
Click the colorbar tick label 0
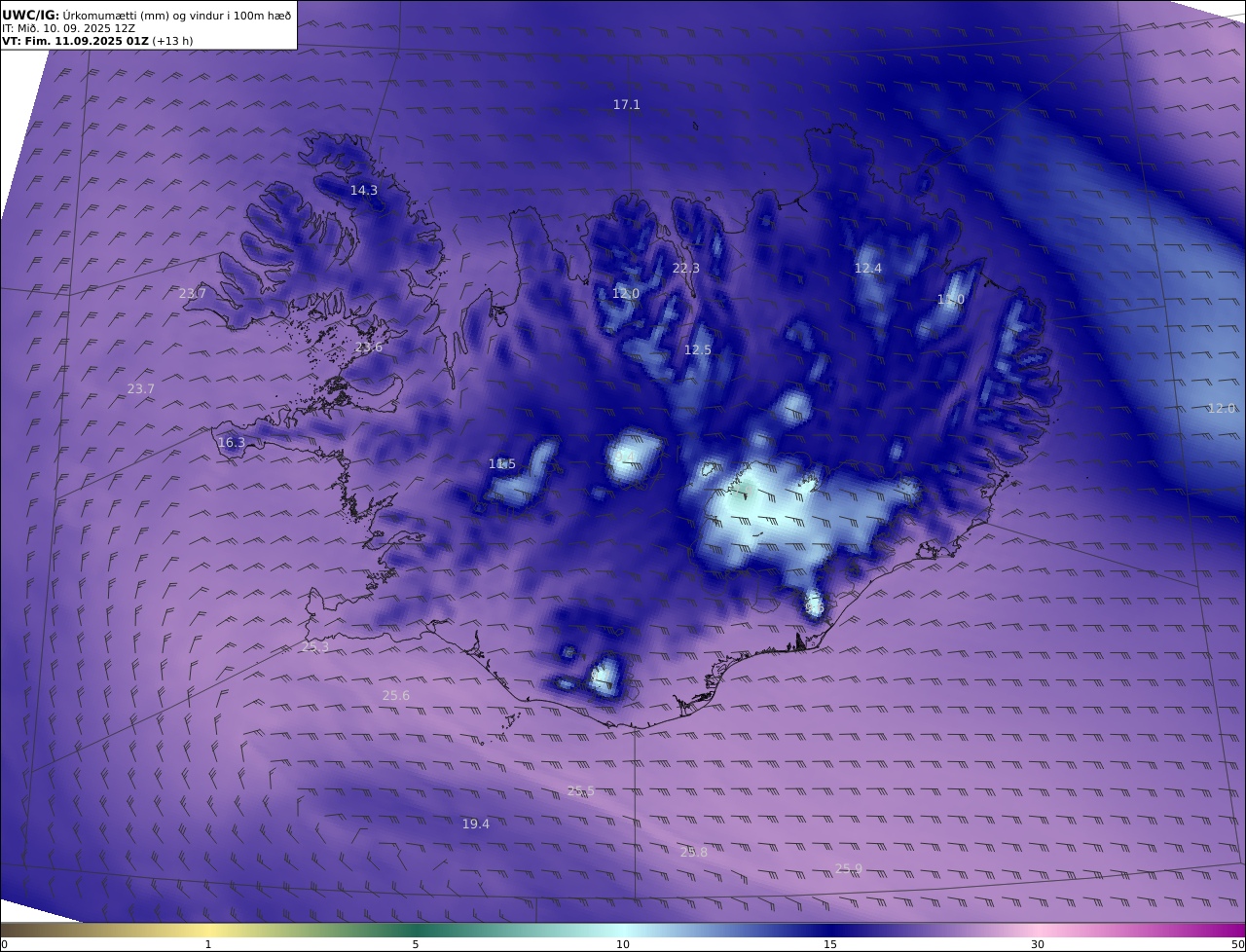(x=4, y=945)
